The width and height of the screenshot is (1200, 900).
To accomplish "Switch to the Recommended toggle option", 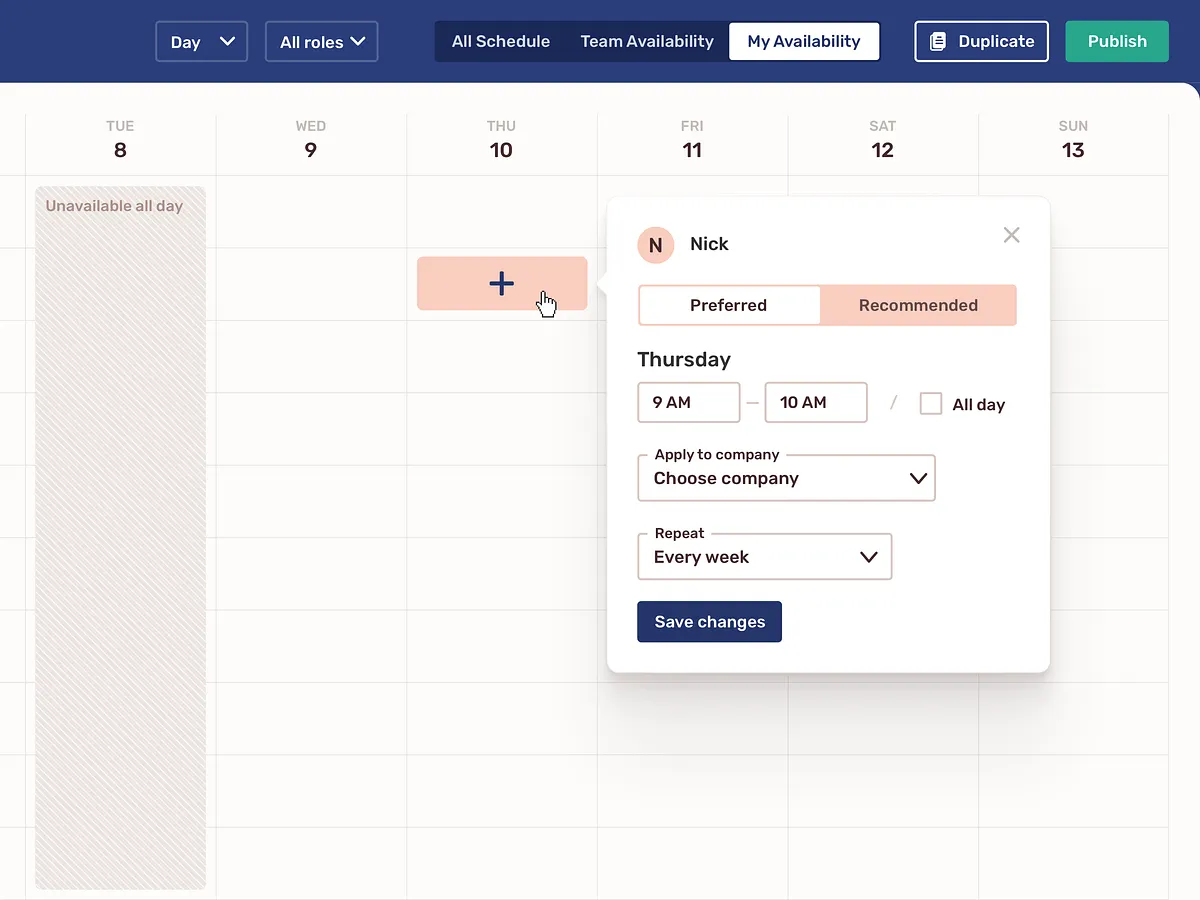I will (918, 305).
